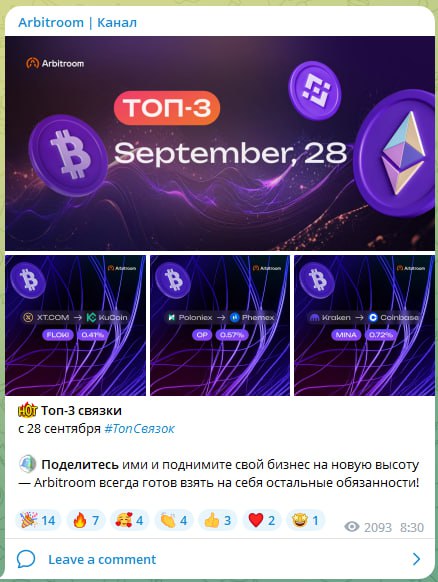Viewport: 438px width, 582px height.
Task: Click the 8:30 message timestamp
Action: point(412,527)
